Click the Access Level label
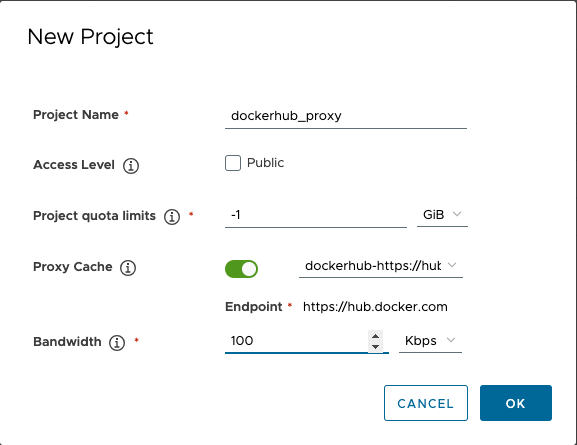577x445 pixels. tap(74, 165)
